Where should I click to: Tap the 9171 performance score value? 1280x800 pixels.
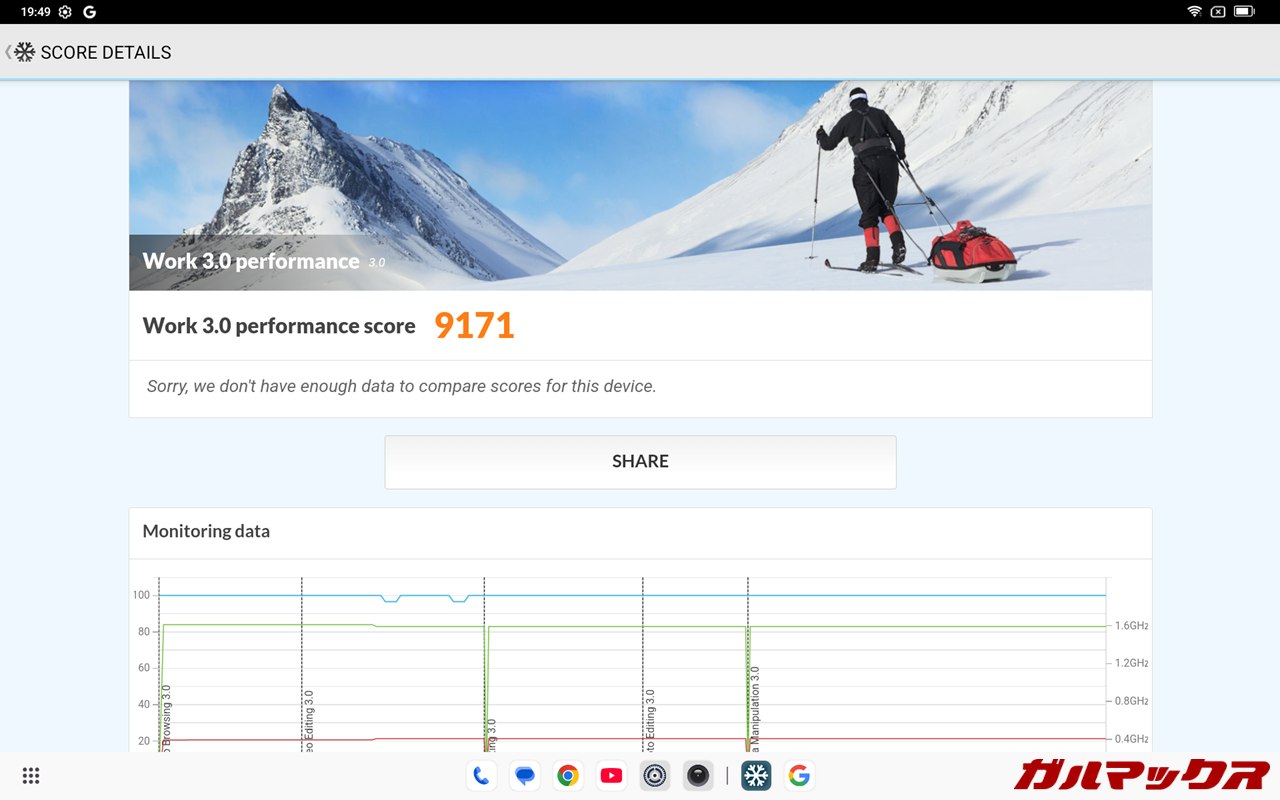click(x=474, y=326)
